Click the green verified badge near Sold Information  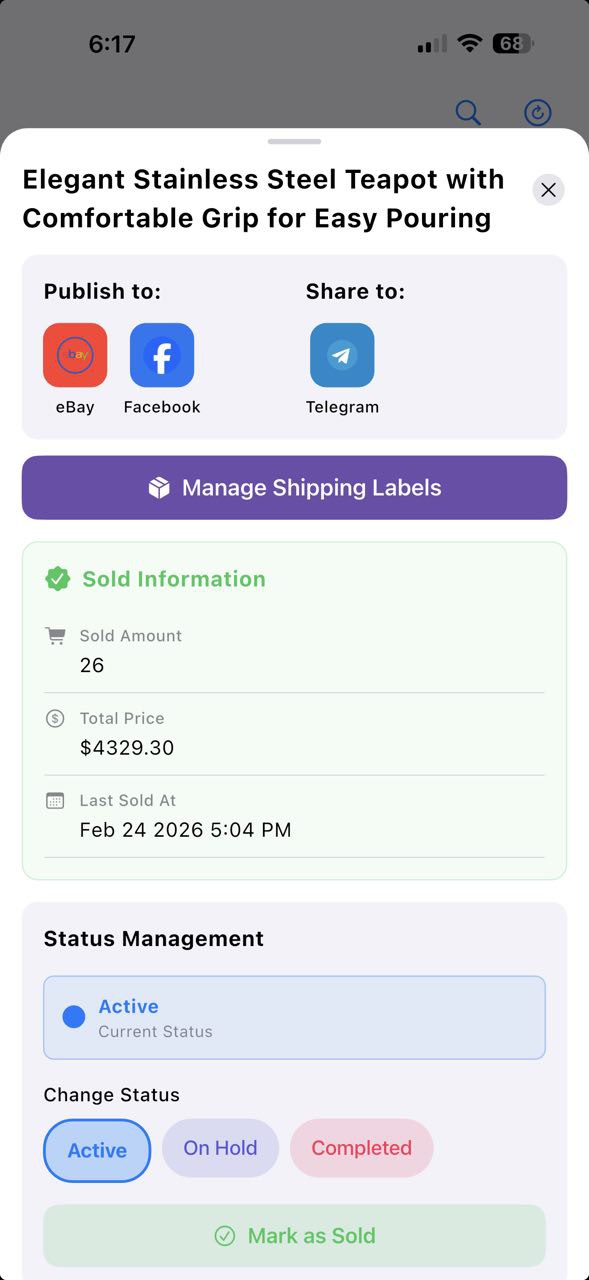pos(57,578)
